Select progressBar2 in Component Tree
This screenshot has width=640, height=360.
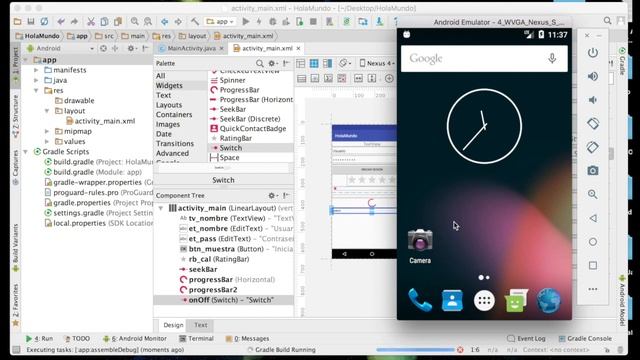pos(213,290)
